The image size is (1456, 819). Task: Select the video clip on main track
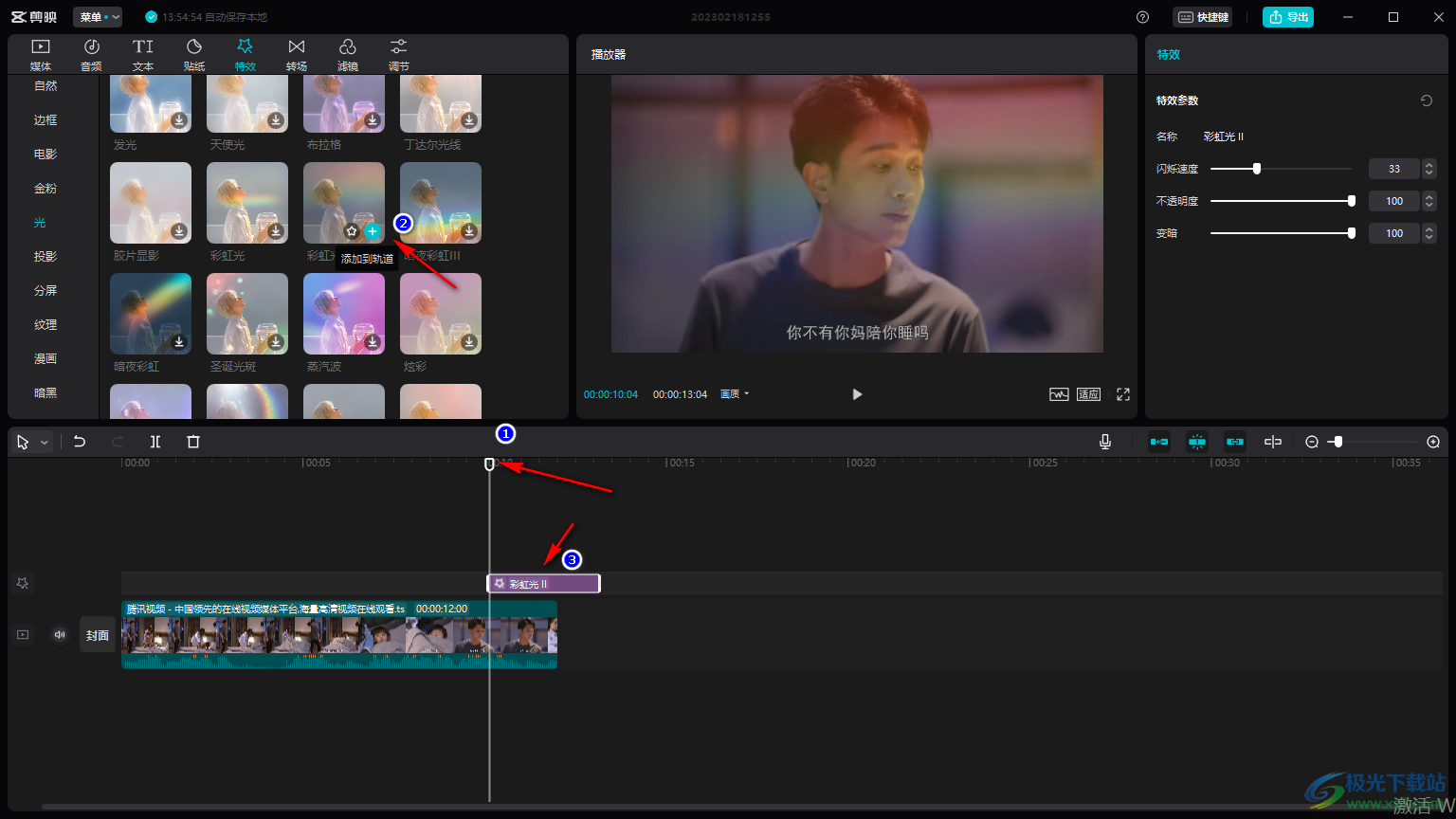tap(339, 635)
